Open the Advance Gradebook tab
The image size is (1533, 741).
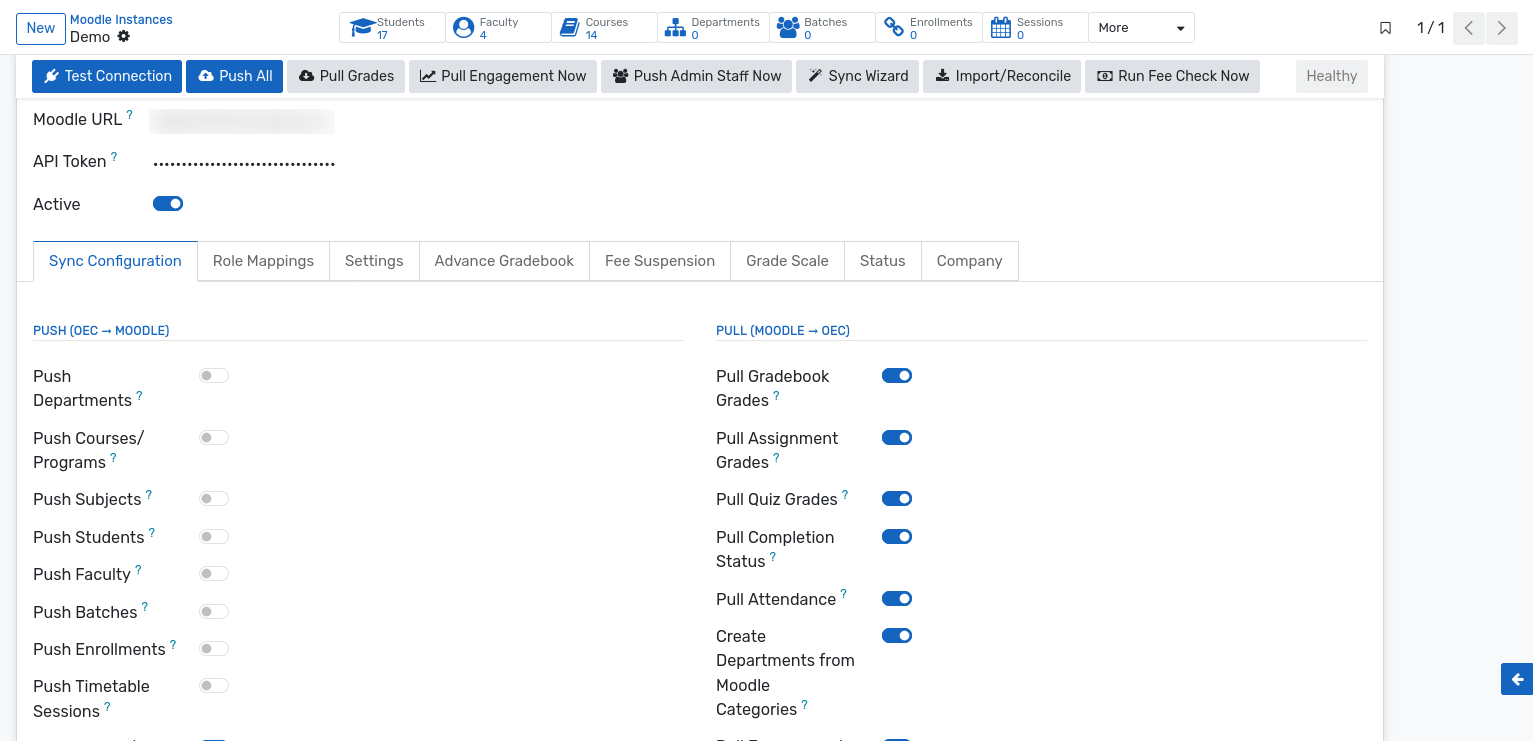point(504,261)
